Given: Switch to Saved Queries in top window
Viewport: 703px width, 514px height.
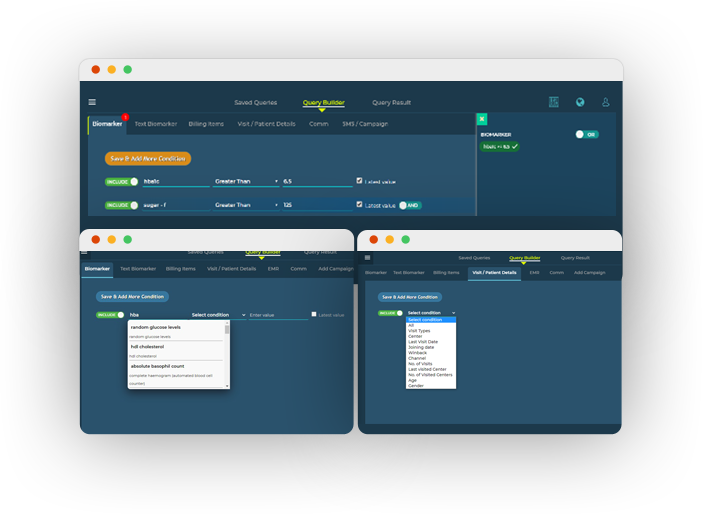Looking at the screenshot, I should 256,103.
